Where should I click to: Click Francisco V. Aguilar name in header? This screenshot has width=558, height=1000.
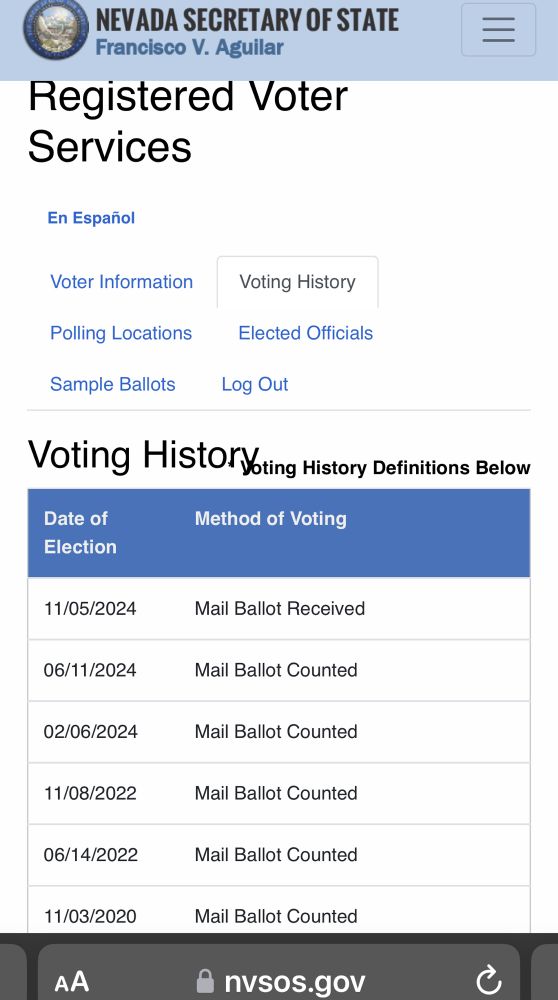189,47
